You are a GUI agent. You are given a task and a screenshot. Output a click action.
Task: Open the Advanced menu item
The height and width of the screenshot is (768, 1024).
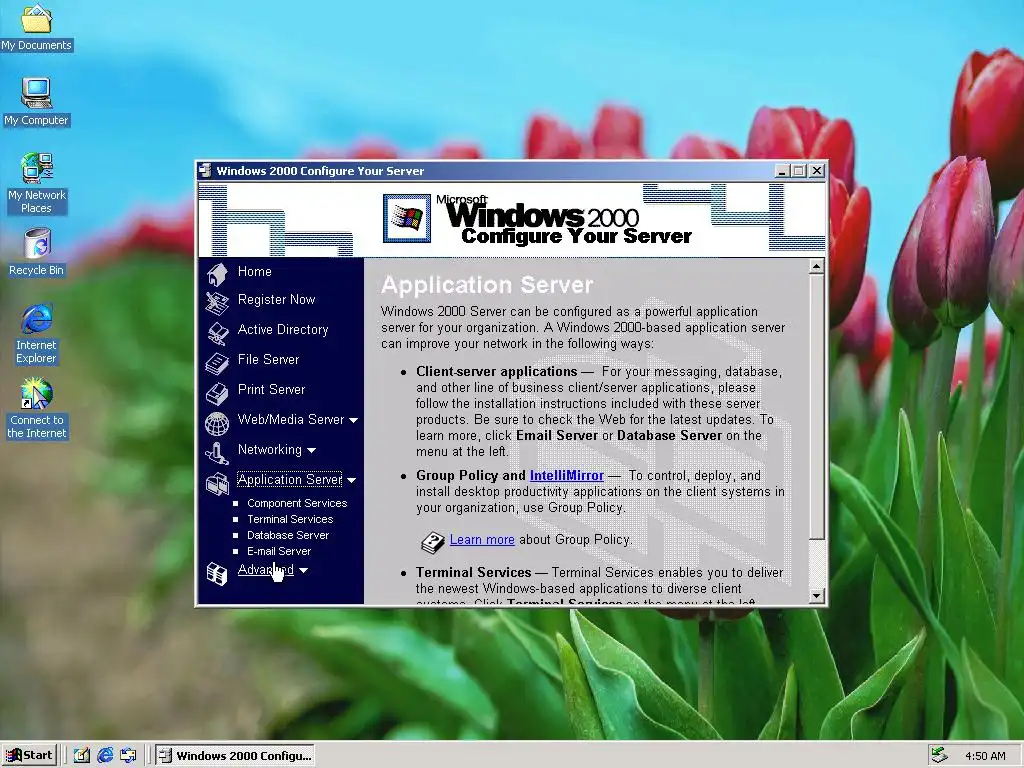pyautogui.click(x=266, y=569)
